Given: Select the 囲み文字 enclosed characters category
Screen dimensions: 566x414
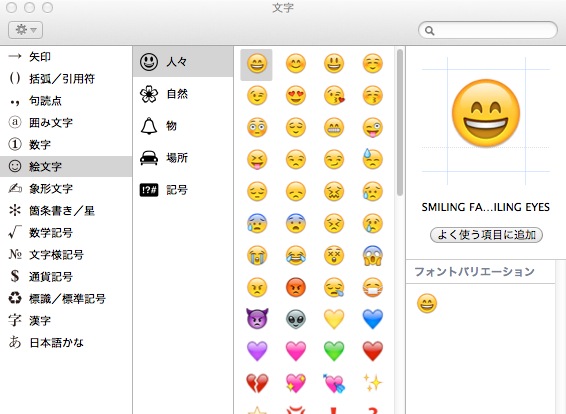Looking at the screenshot, I should pos(66,123).
